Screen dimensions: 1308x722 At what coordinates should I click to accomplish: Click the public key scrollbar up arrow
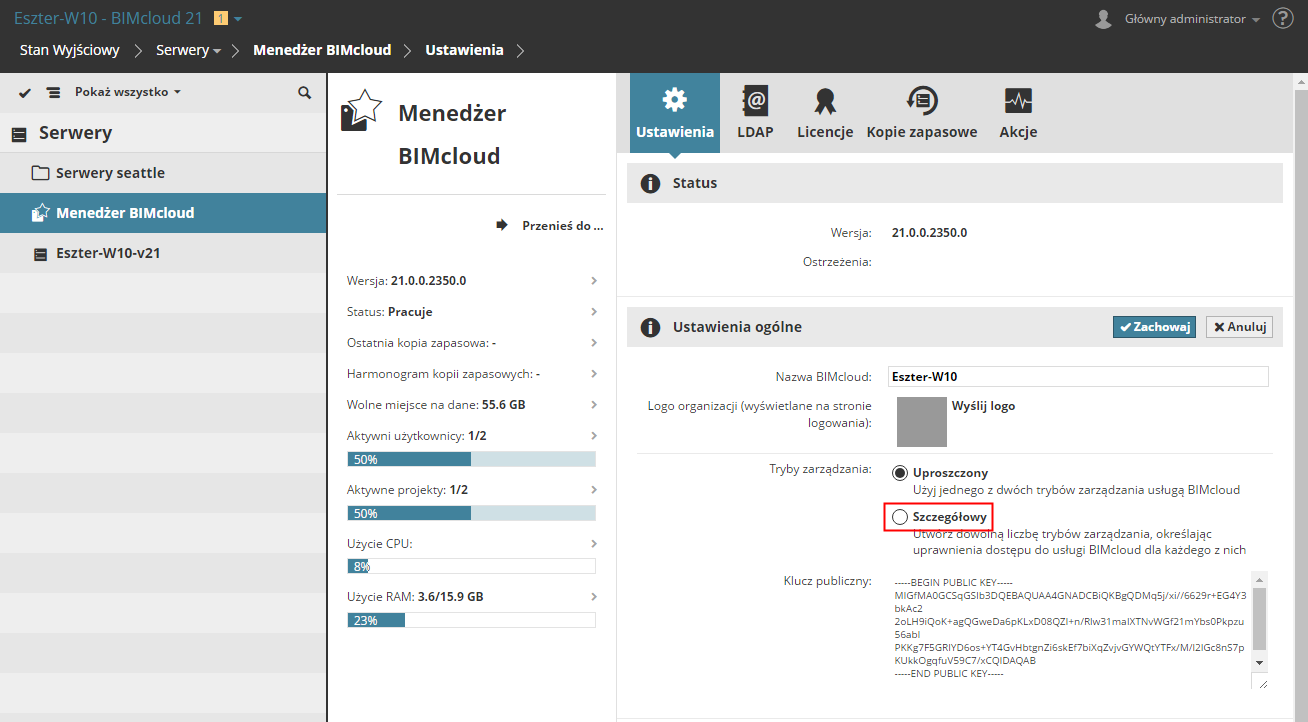coord(1259,579)
